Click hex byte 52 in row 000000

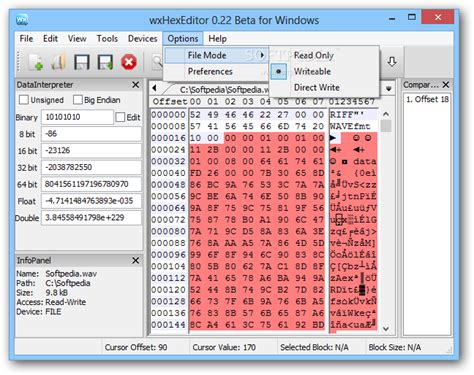(195, 115)
